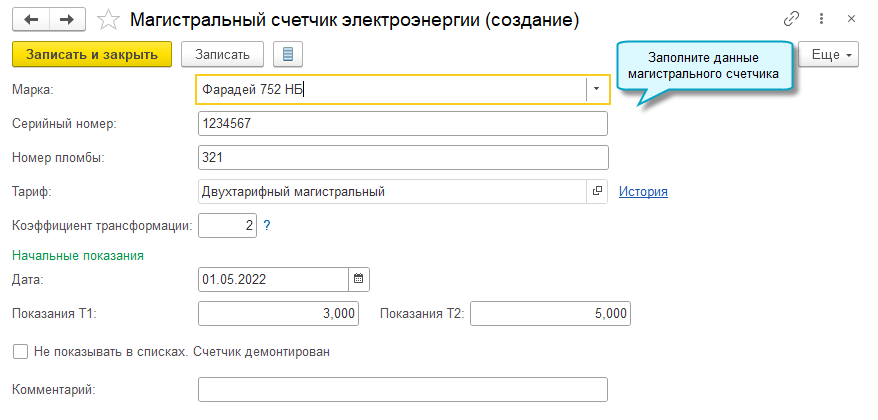Open the История link
The width and height of the screenshot is (878, 420).
[643, 191]
